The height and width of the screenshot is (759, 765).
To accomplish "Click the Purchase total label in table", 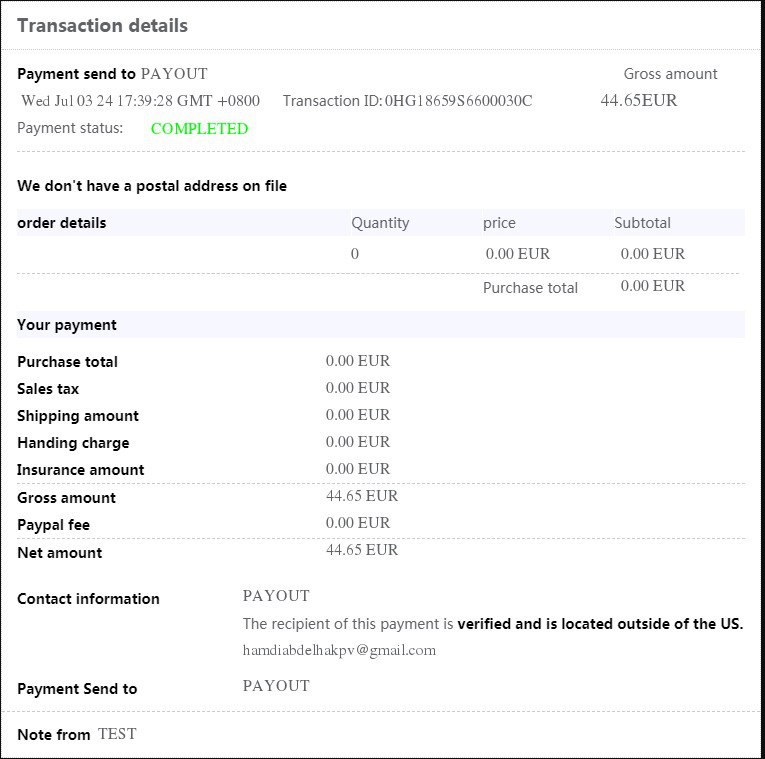I will click(x=530, y=288).
